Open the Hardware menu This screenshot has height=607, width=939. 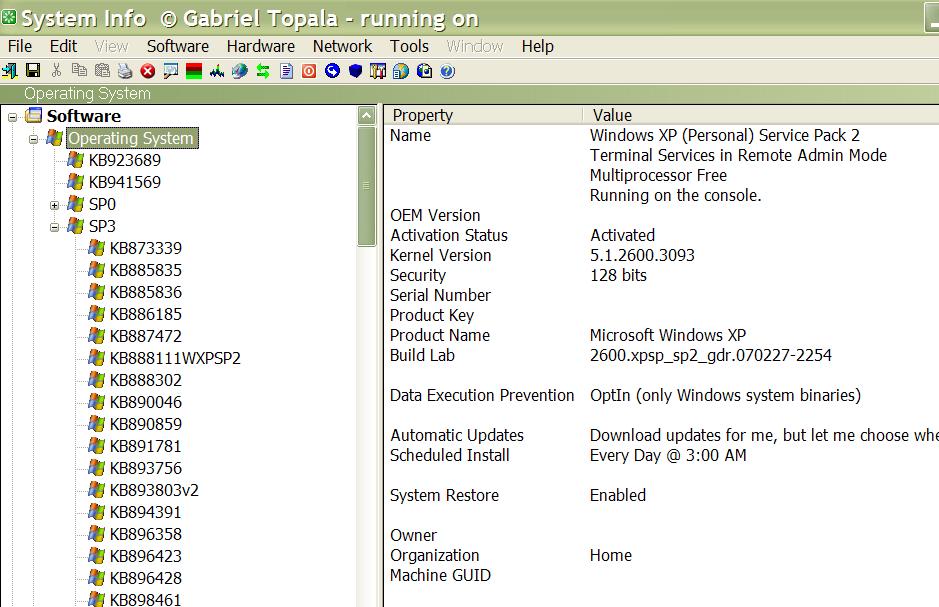coord(261,46)
